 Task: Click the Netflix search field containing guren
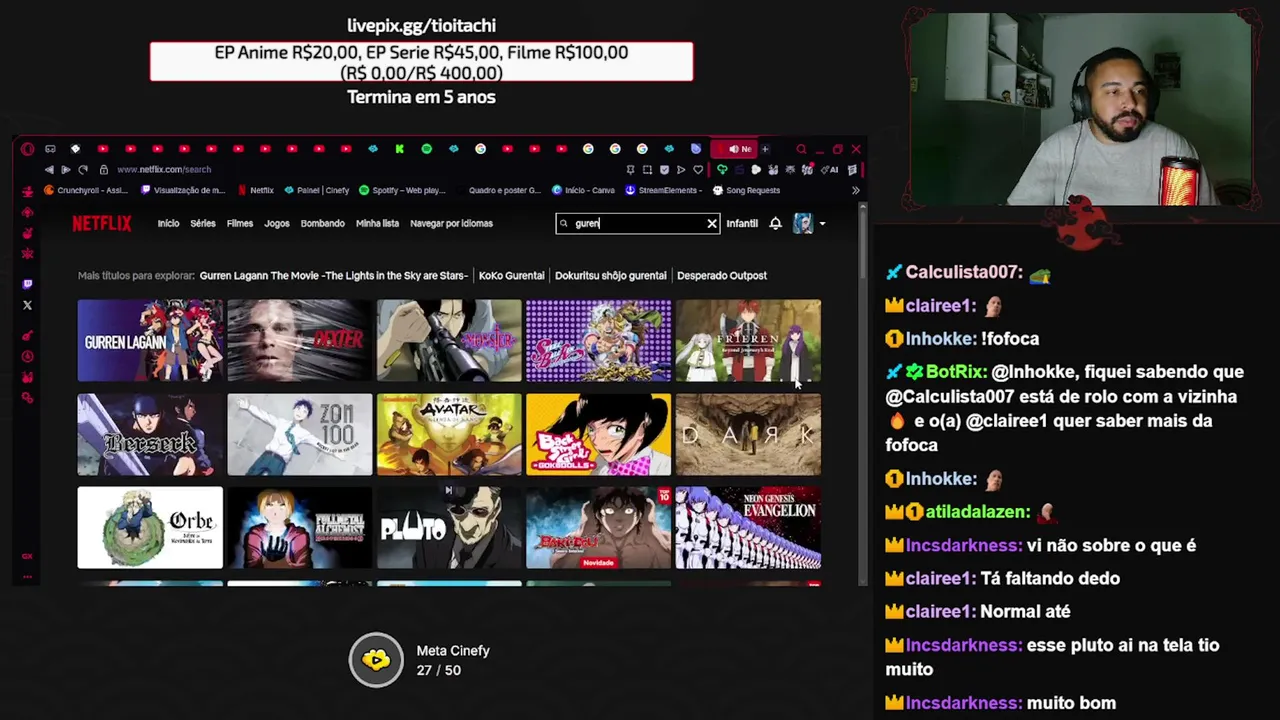pyautogui.click(x=638, y=224)
